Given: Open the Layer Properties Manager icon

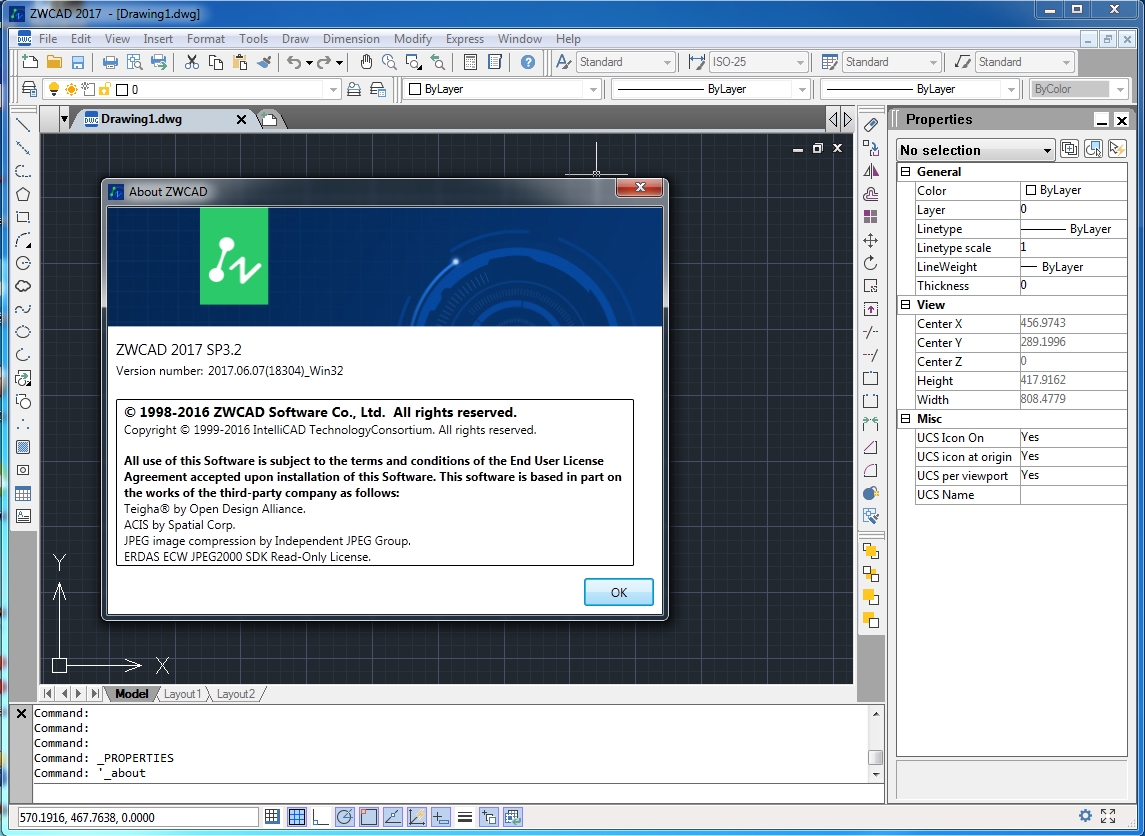Looking at the screenshot, I should 30,89.
